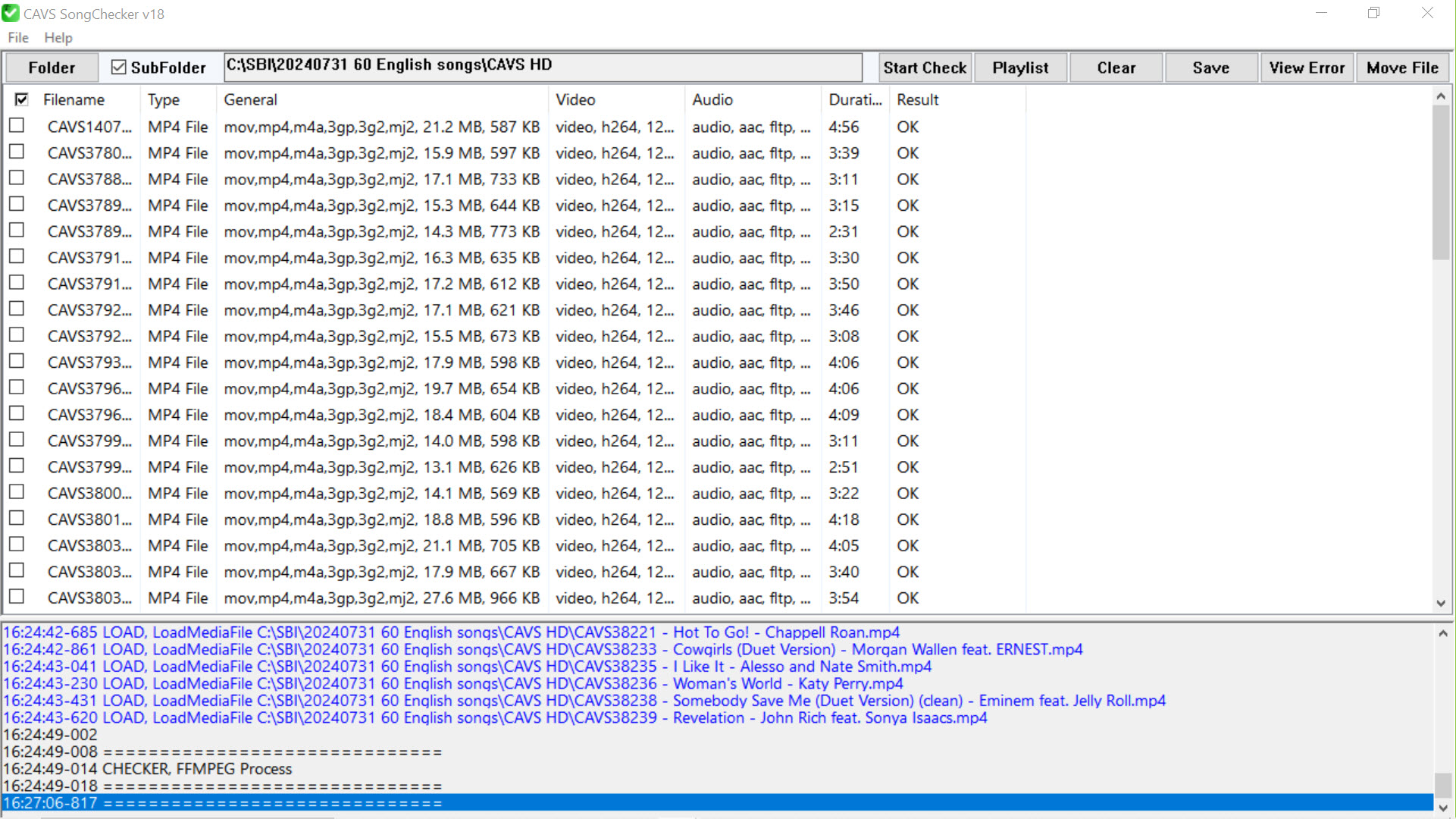This screenshot has height=819, width=1456.
Task: Click the View Error button
Action: (x=1307, y=67)
